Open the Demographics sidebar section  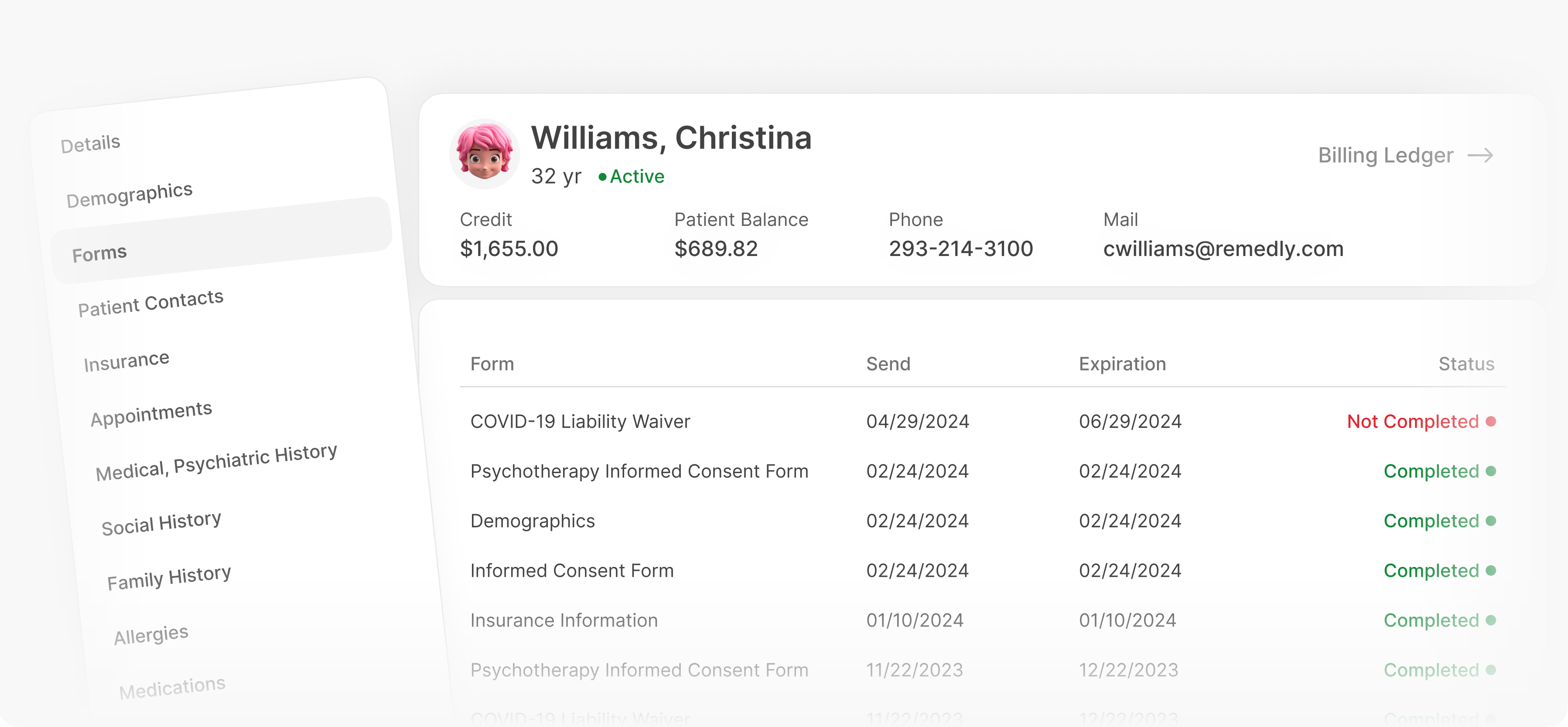129,195
